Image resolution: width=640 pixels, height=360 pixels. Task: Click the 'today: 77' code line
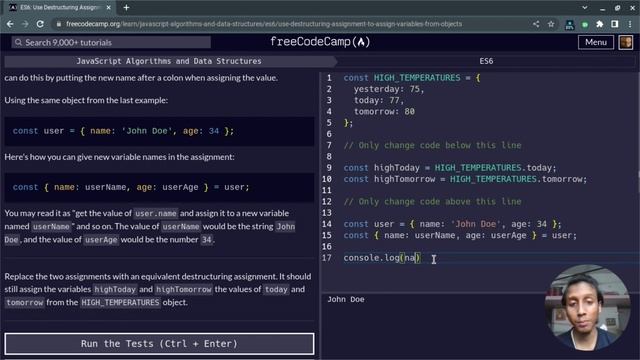pyautogui.click(x=379, y=100)
